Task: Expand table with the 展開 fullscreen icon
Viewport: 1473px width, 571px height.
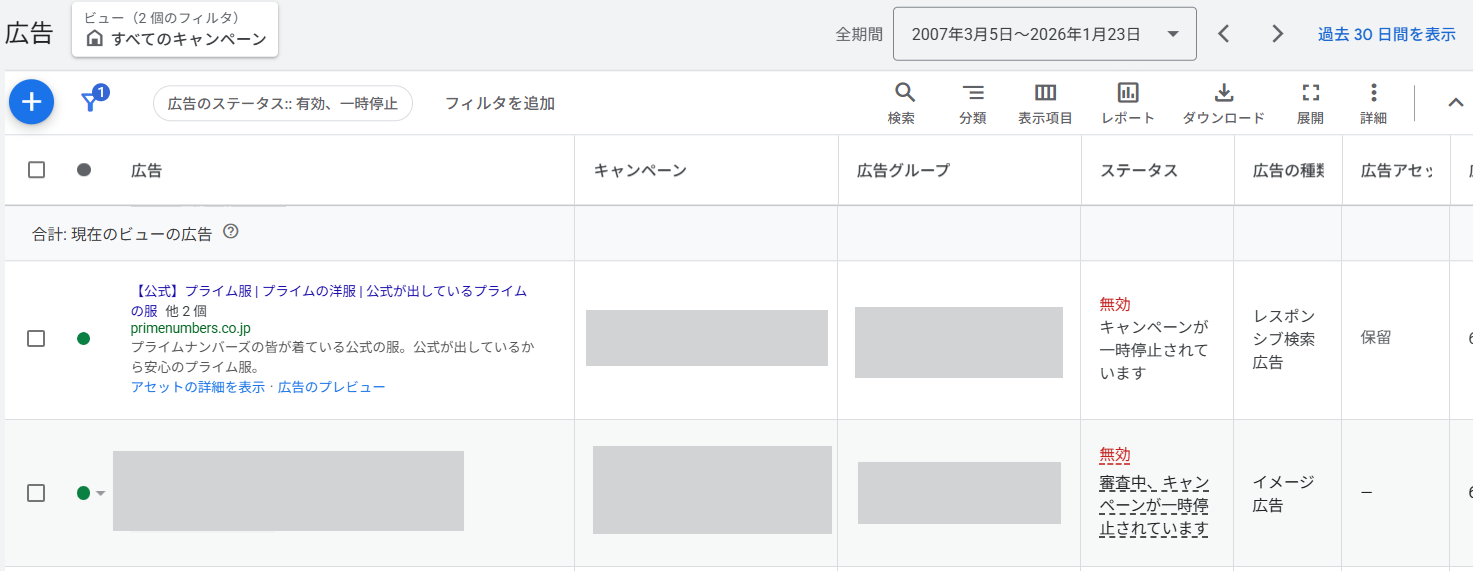Action: coord(1310,93)
